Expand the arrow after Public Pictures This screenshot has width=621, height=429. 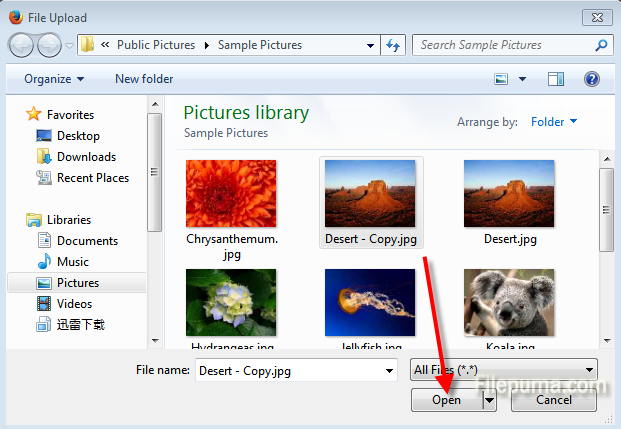(x=206, y=46)
